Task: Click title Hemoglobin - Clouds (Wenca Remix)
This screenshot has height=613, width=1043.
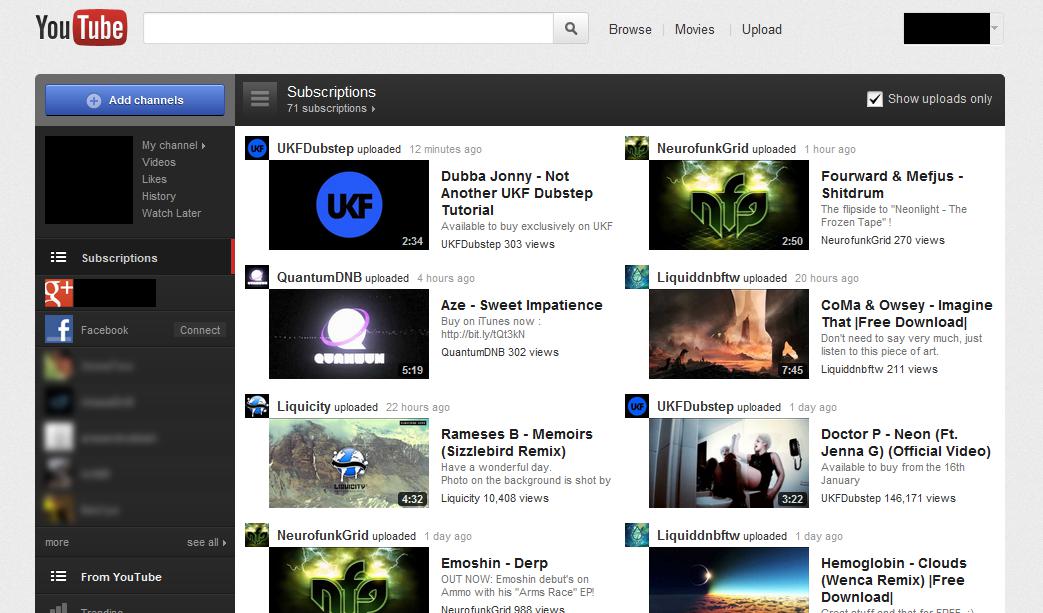Action: [x=894, y=580]
